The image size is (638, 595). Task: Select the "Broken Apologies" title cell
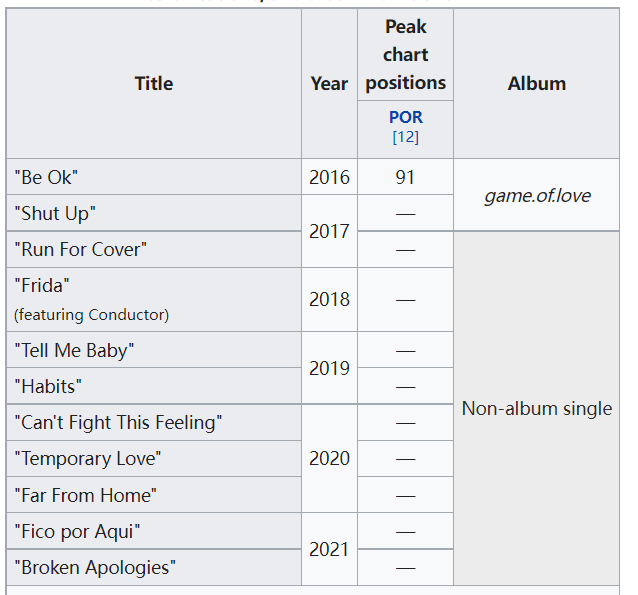(95, 567)
